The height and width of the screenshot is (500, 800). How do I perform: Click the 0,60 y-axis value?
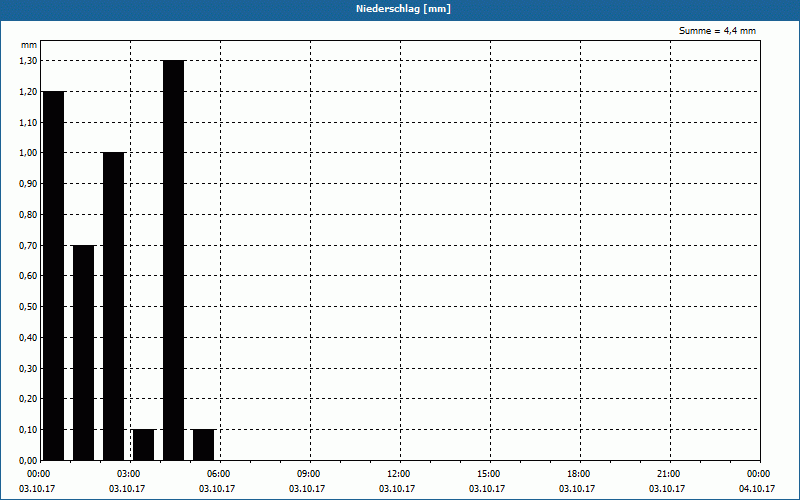coord(28,276)
